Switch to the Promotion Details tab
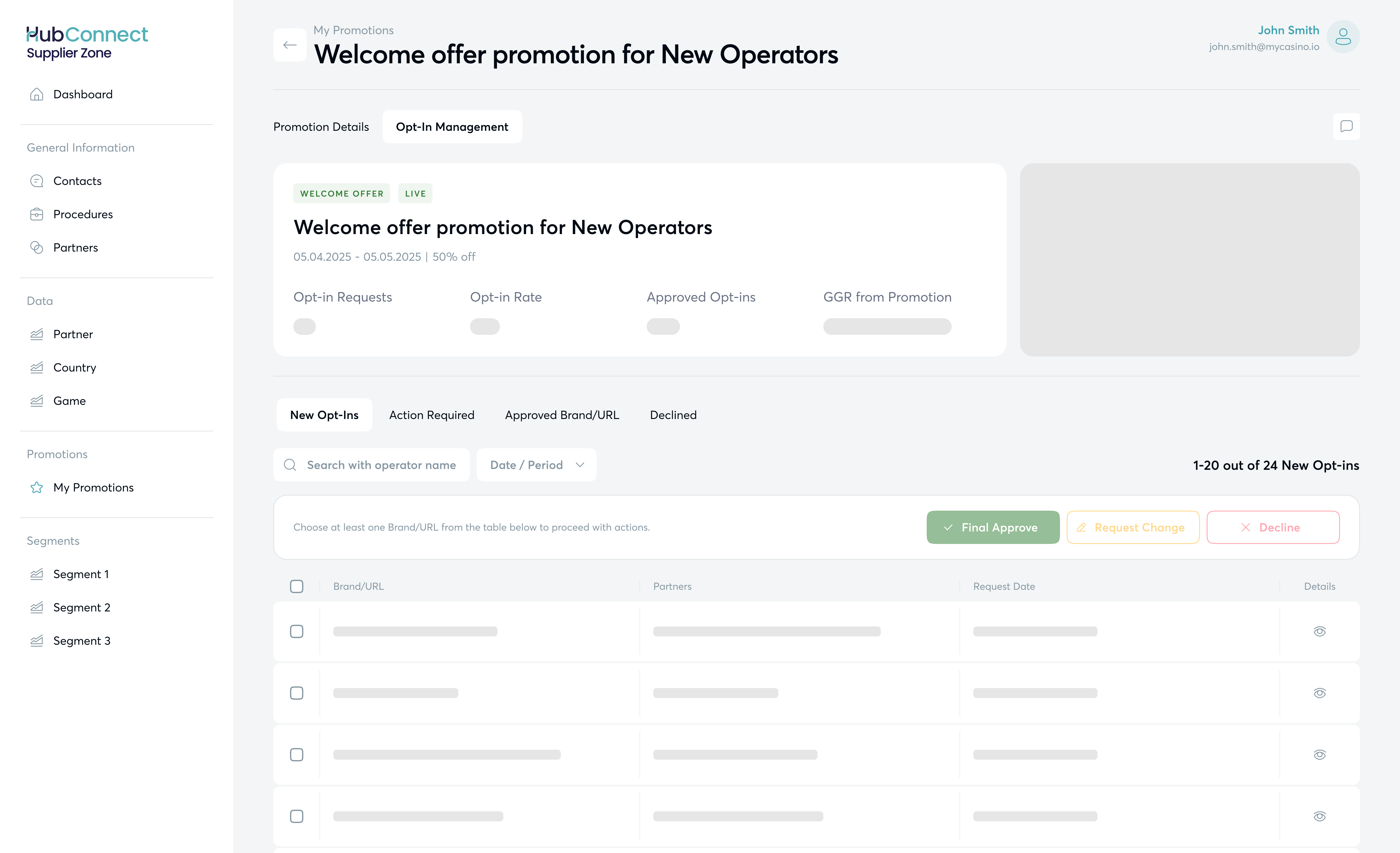1400x853 pixels. click(321, 127)
